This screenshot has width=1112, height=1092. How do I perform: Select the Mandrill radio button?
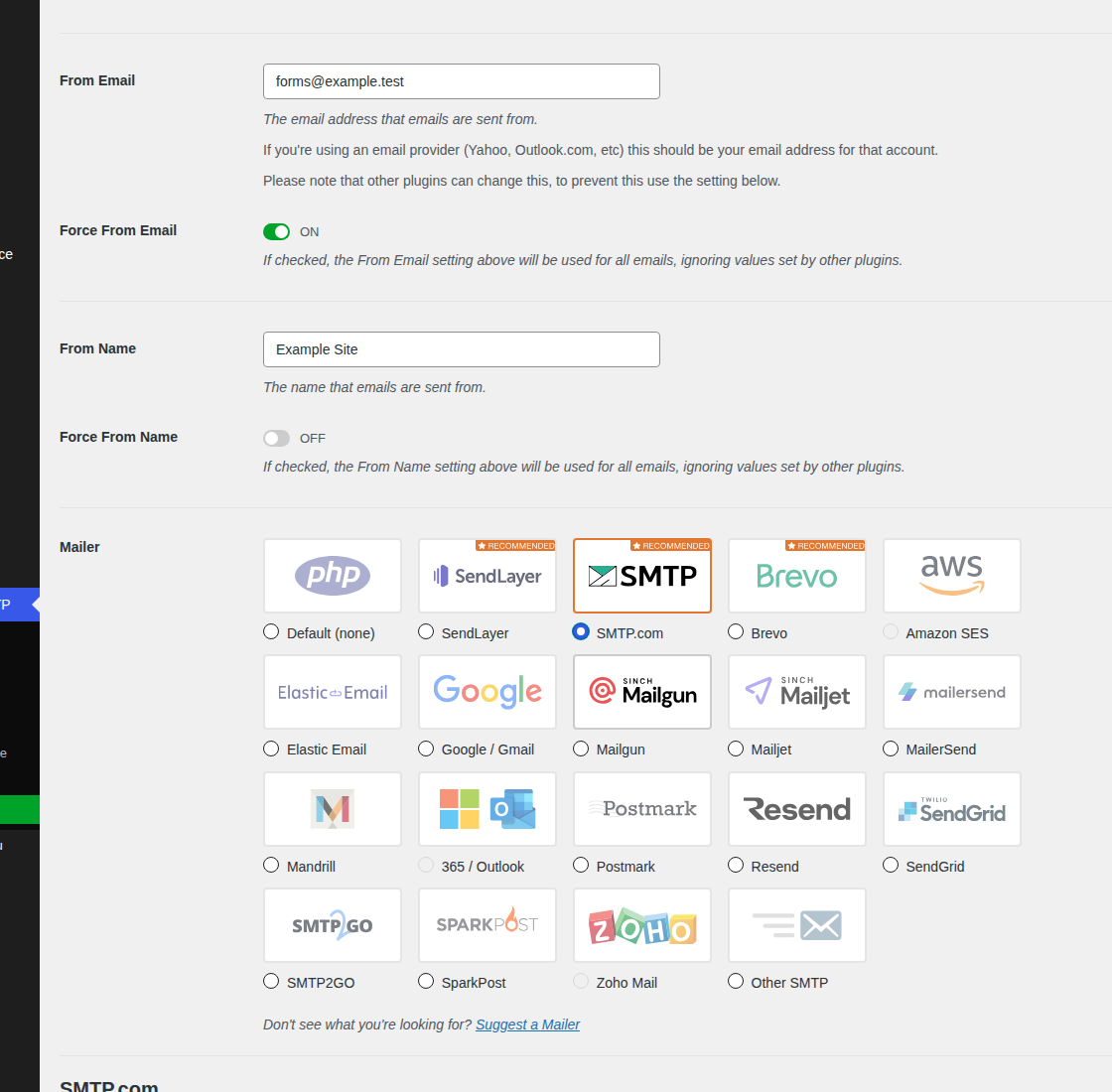tap(271, 865)
